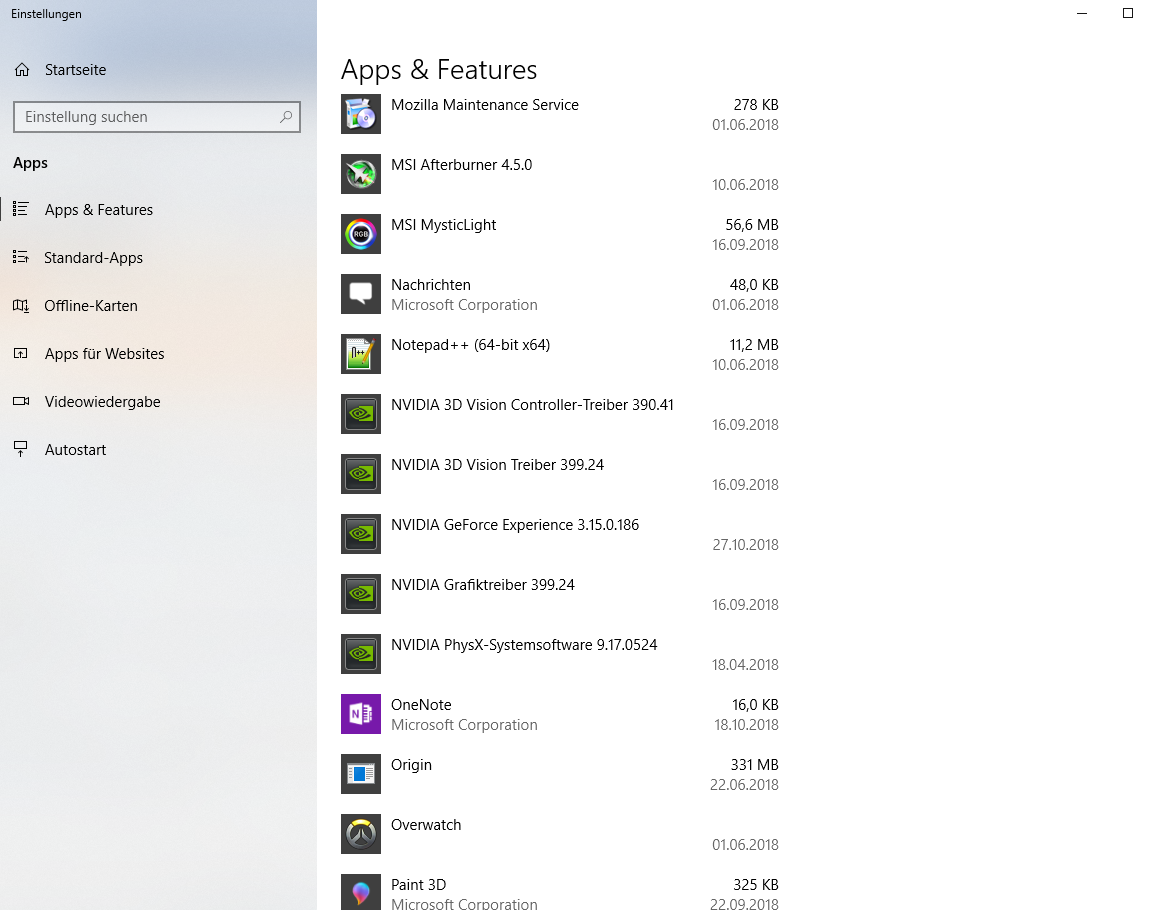Image resolution: width=1169 pixels, height=910 pixels.
Task: Click NVIDIA 3D Vision Controller-Treiber icon
Action: [361, 414]
